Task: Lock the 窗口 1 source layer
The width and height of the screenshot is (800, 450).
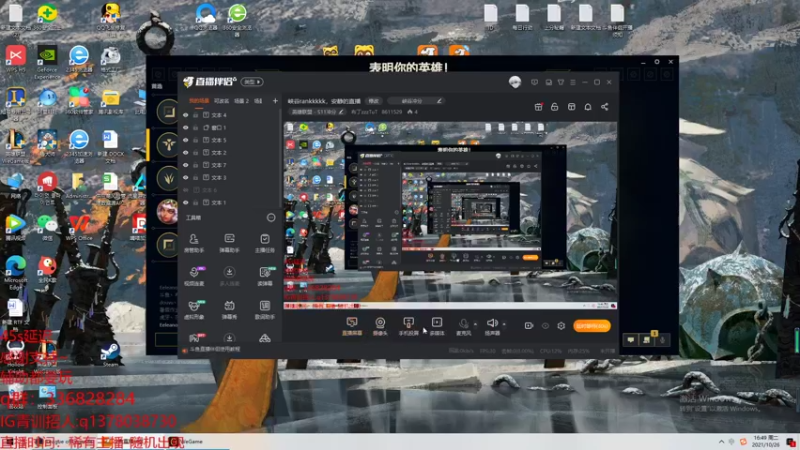Action: click(x=195, y=128)
